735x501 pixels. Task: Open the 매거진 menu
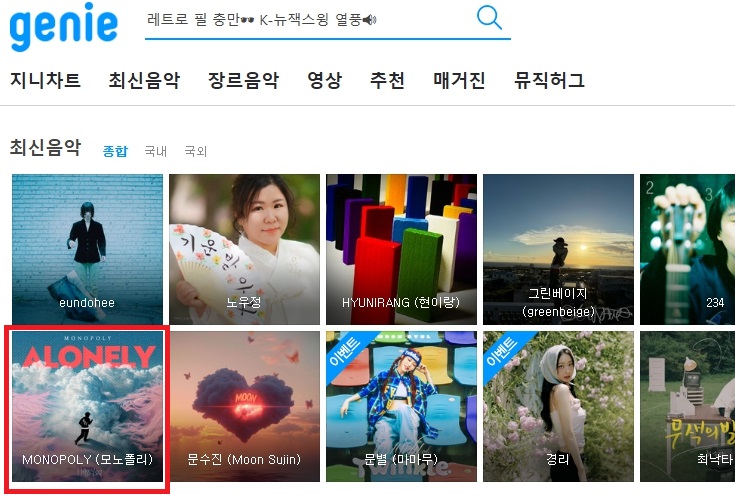coord(459,80)
